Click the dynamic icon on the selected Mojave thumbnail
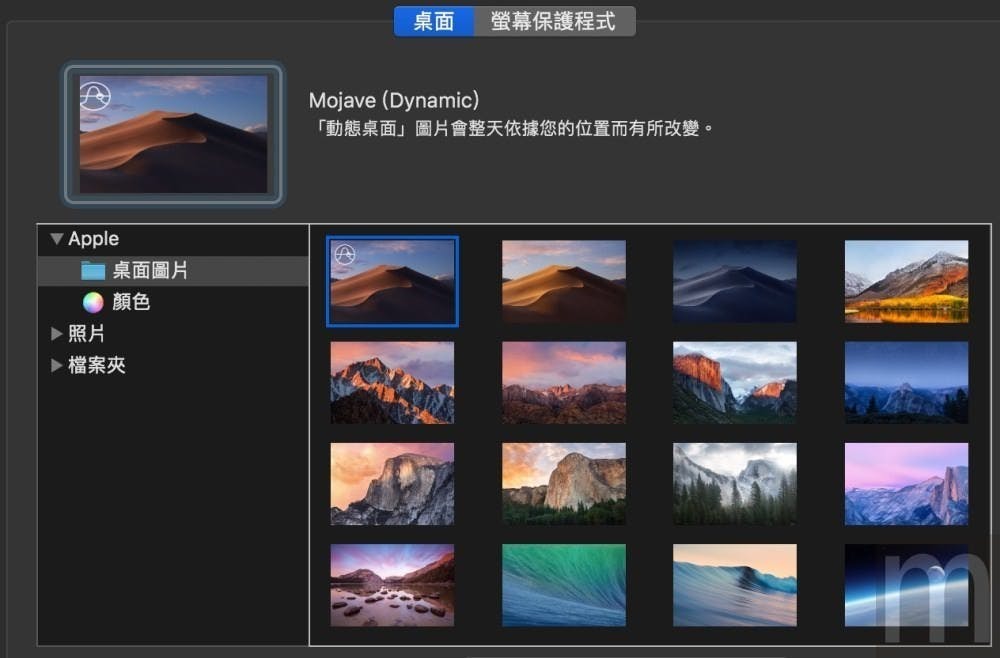Viewport: 1000px width, 658px height. tap(345, 254)
